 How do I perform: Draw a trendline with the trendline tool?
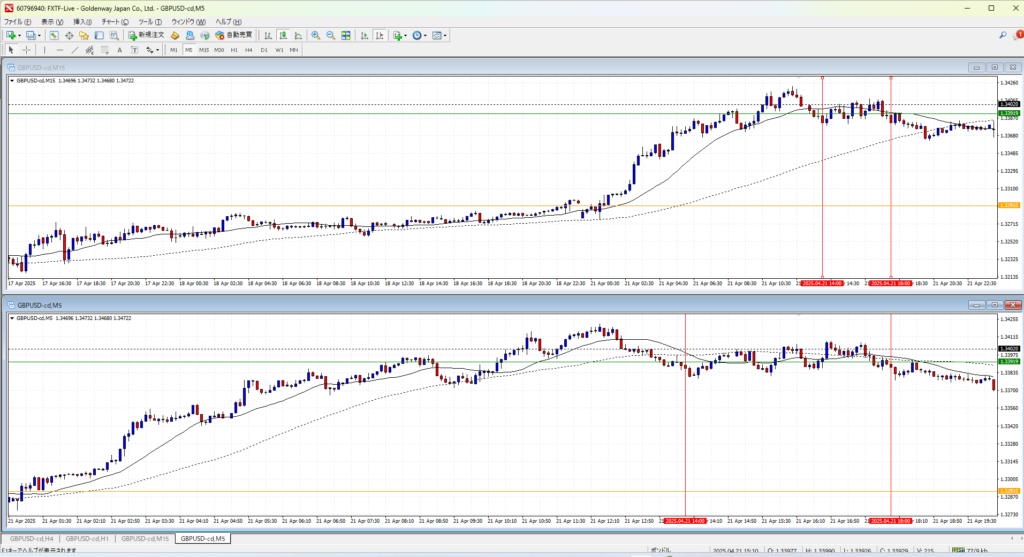coord(75,49)
